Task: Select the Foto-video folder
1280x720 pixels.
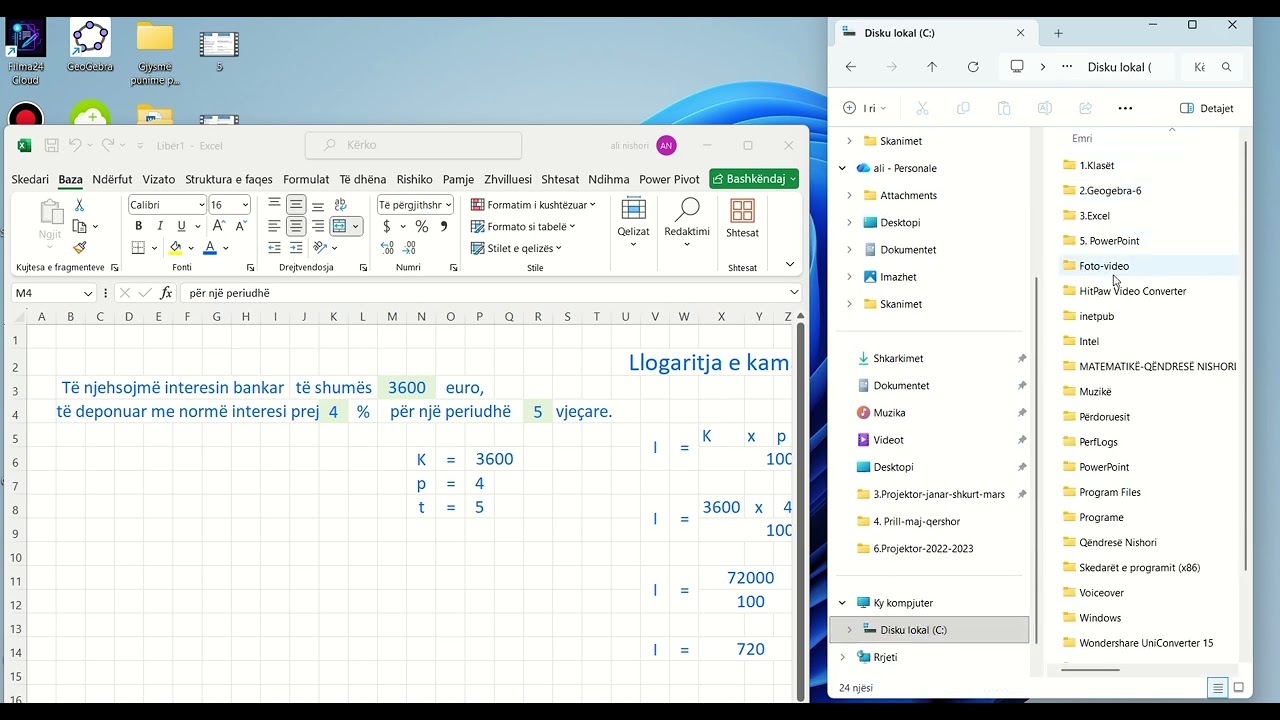Action: click(1104, 266)
